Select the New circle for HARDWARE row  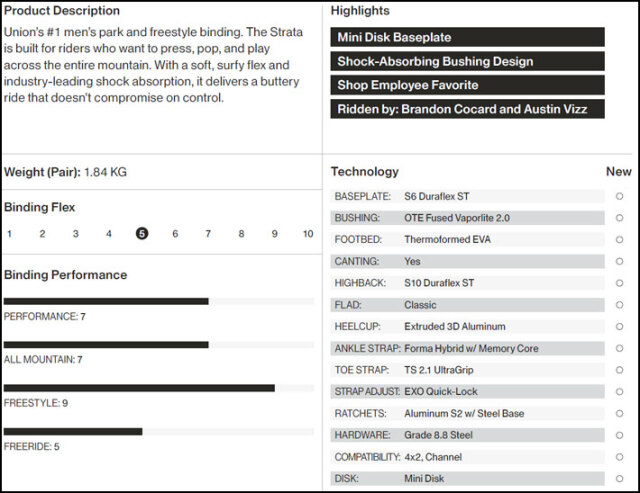pyautogui.click(x=619, y=435)
